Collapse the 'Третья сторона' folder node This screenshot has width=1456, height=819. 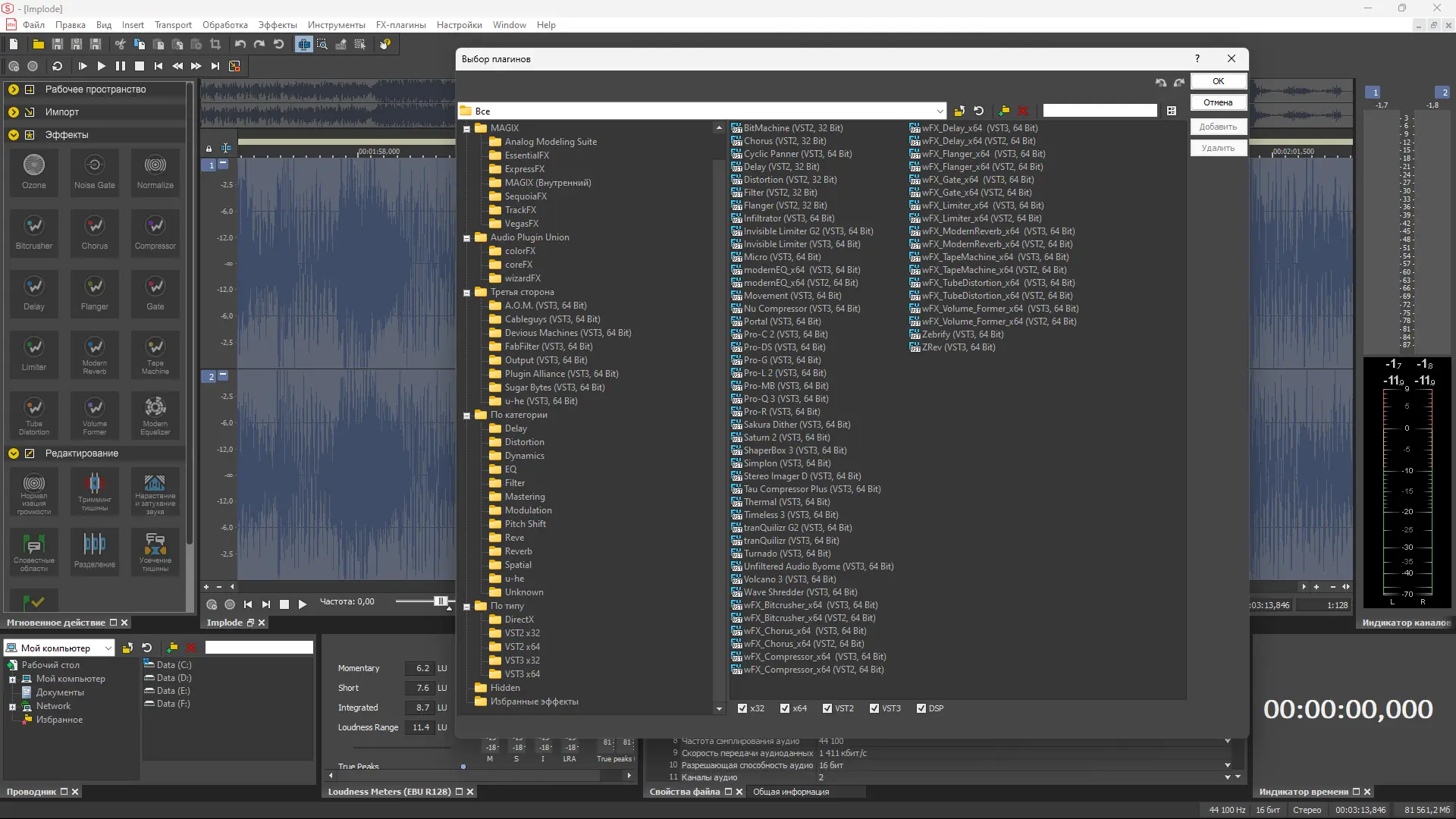point(467,292)
